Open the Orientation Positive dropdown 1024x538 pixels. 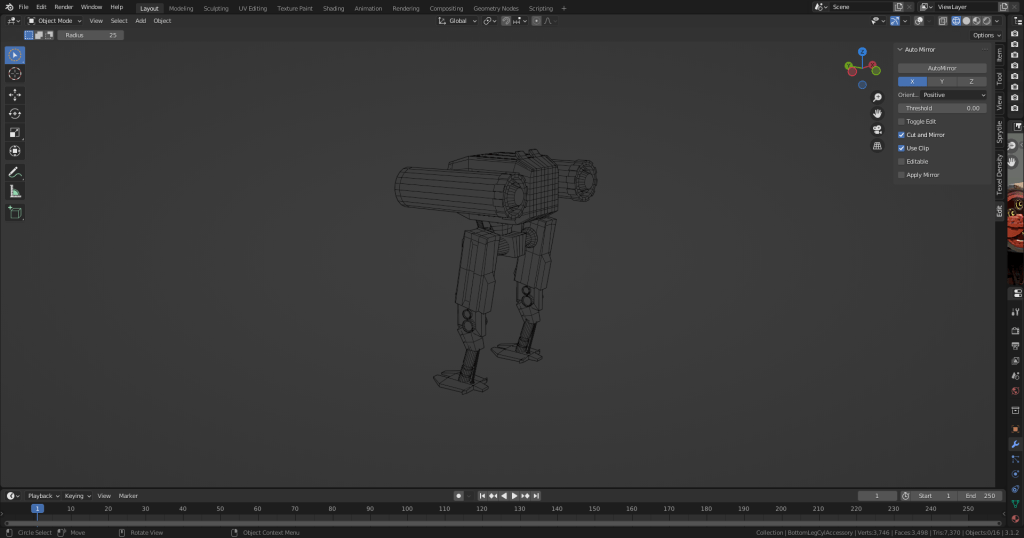coord(953,95)
